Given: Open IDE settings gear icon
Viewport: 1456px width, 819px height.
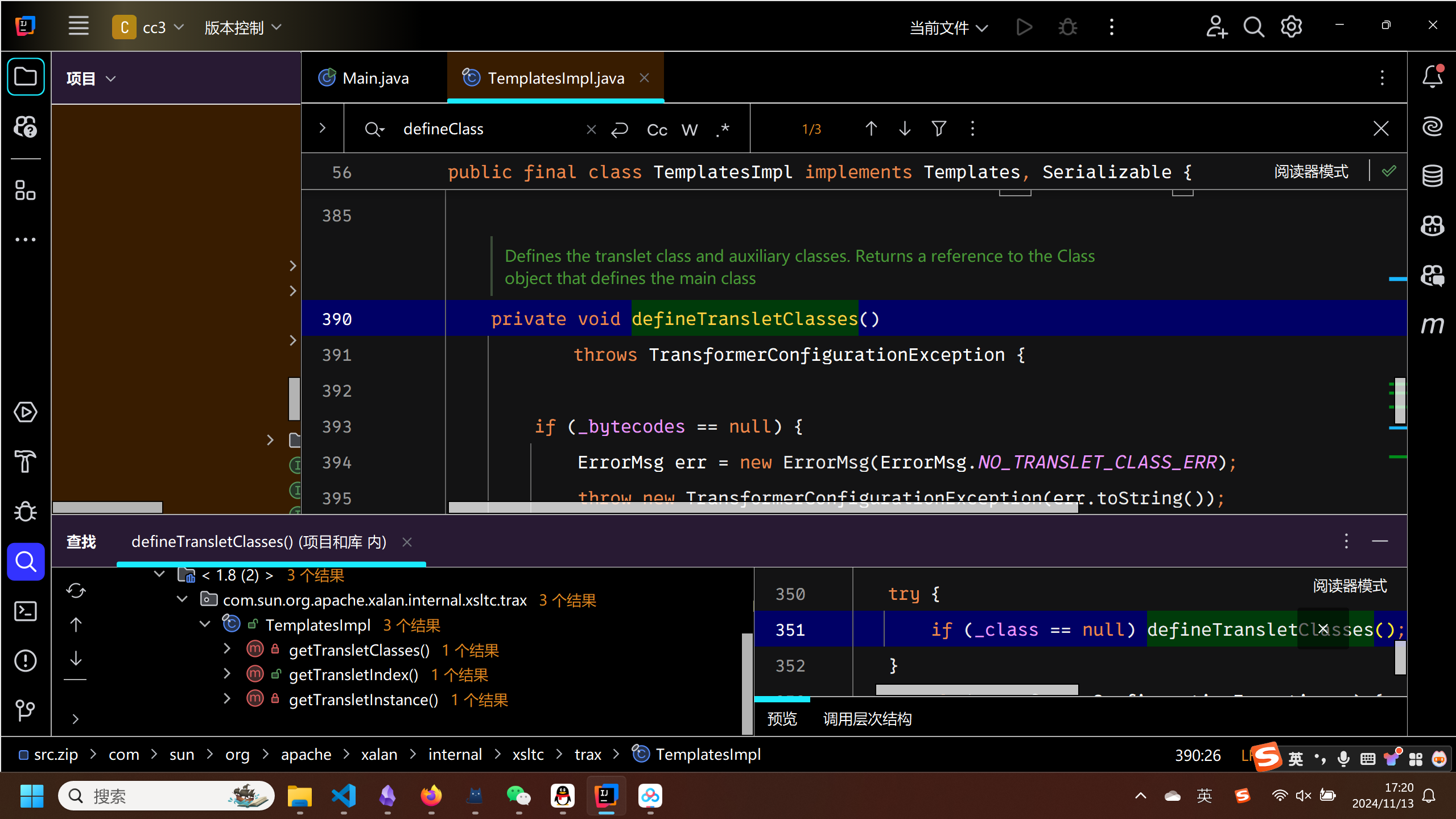Looking at the screenshot, I should [1291, 27].
